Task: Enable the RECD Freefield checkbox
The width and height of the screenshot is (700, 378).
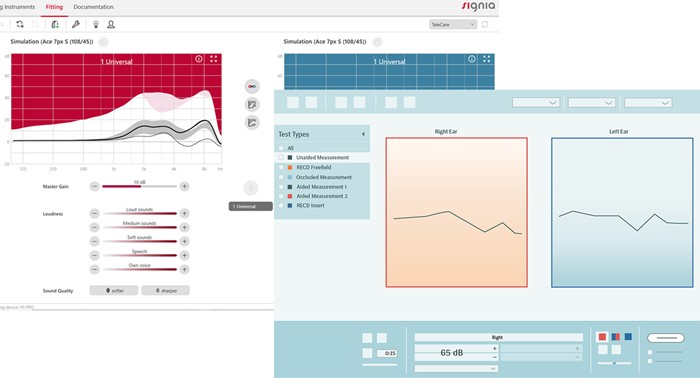Action: [x=281, y=167]
